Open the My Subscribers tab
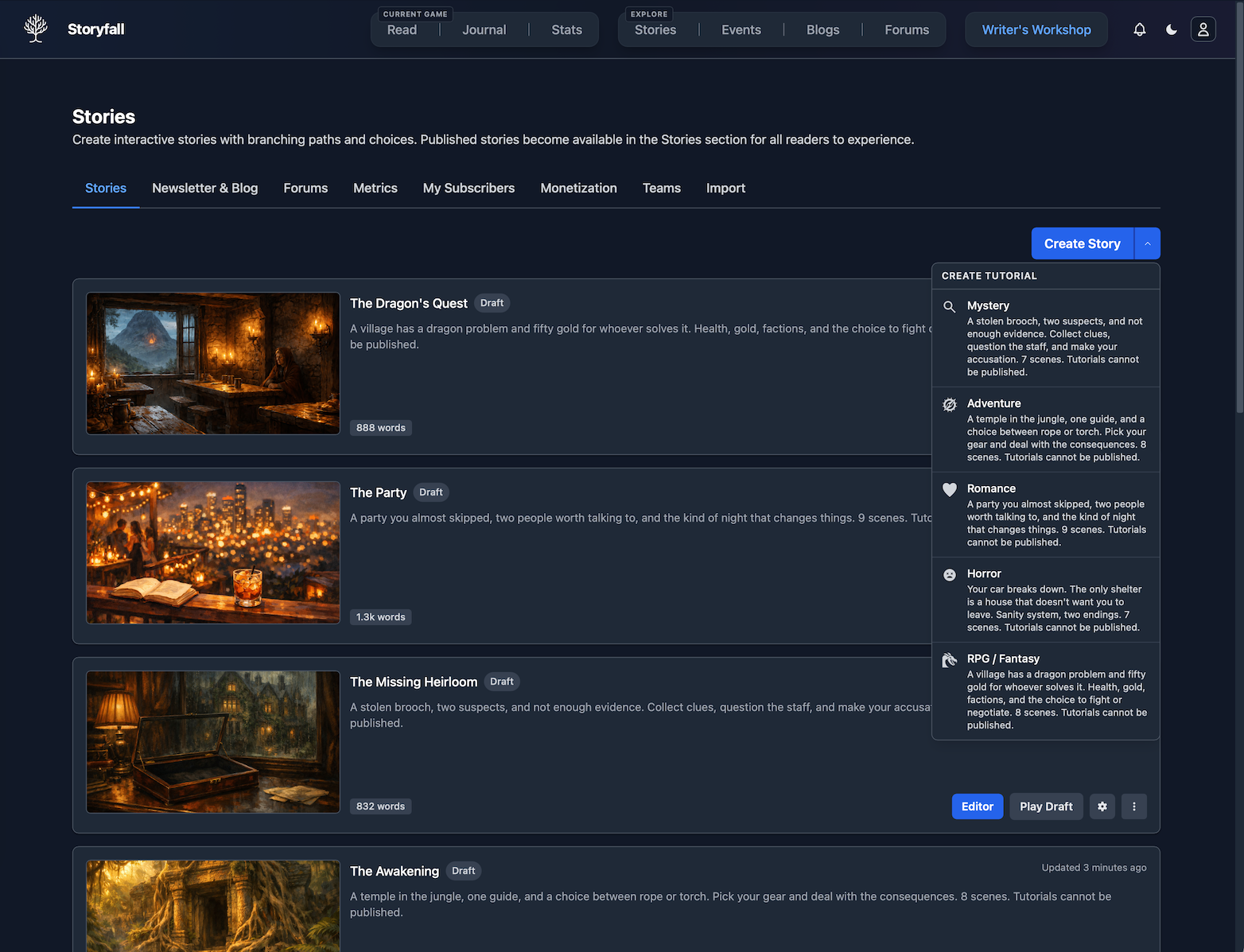1244x952 pixels. 468,188
